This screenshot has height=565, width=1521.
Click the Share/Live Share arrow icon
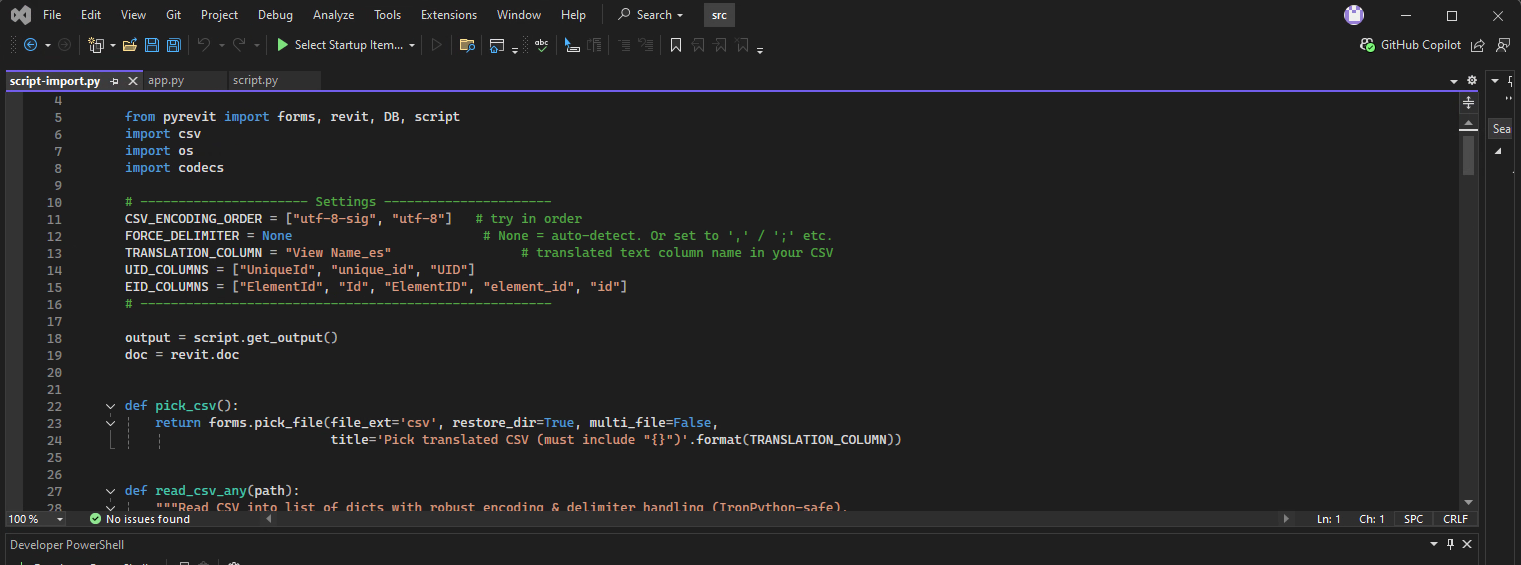(x=1478, y=45)
